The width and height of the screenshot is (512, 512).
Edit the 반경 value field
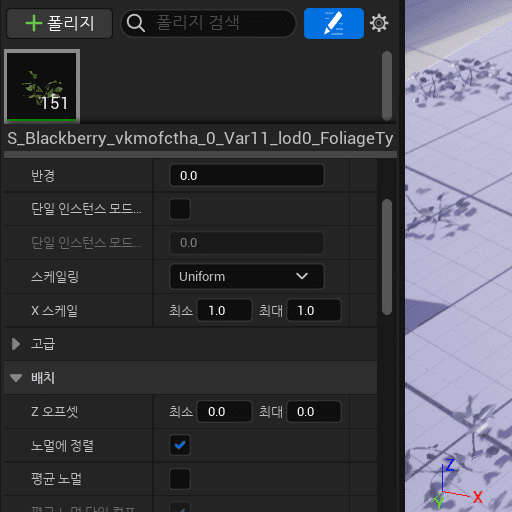247,175
